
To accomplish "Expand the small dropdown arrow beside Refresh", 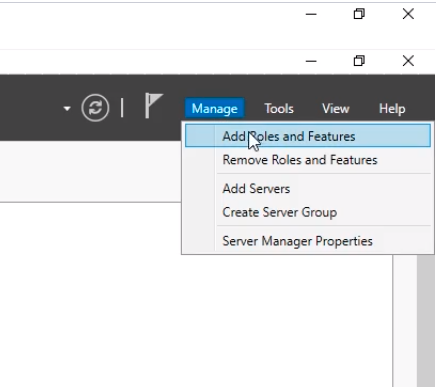I will click(x=67, y=108).
